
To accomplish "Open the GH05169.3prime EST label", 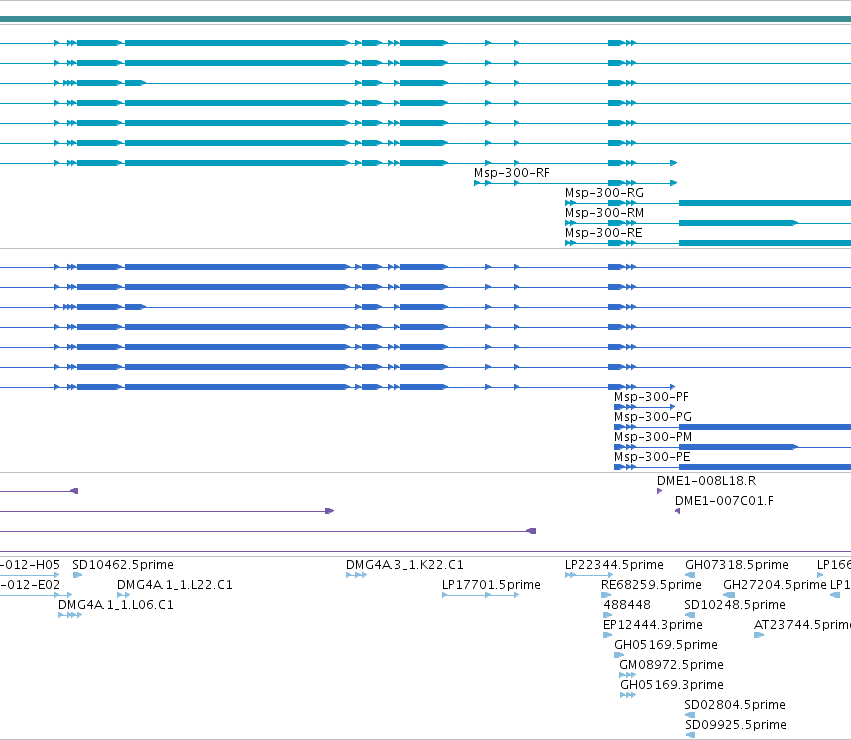I will pos(672,685).
